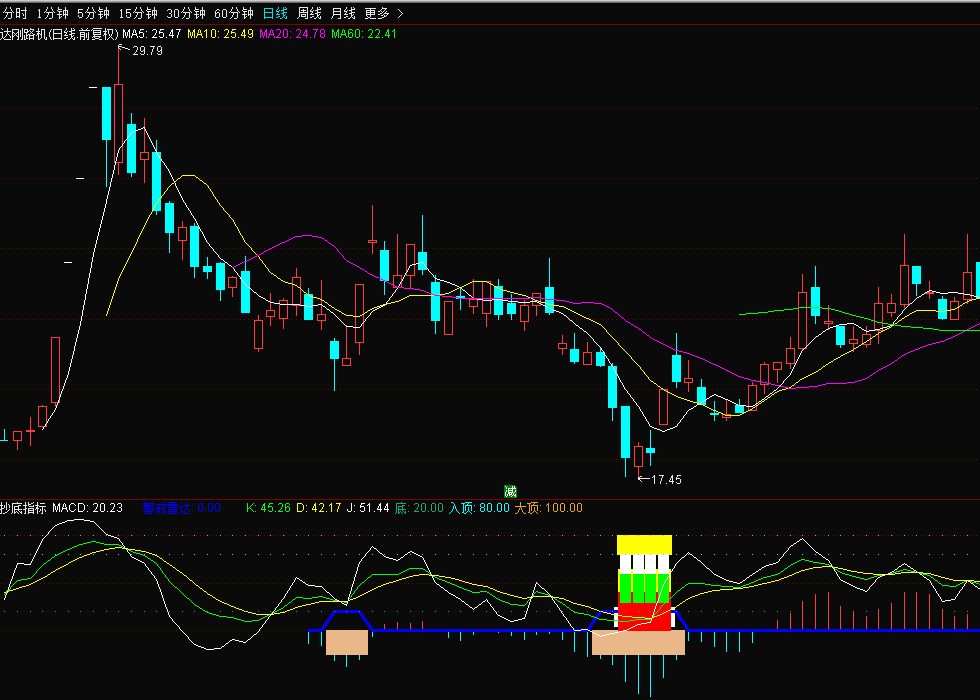Click the MACD: 20.23 value label
This screenshot has width=980, height=700.
pos(88,508)
